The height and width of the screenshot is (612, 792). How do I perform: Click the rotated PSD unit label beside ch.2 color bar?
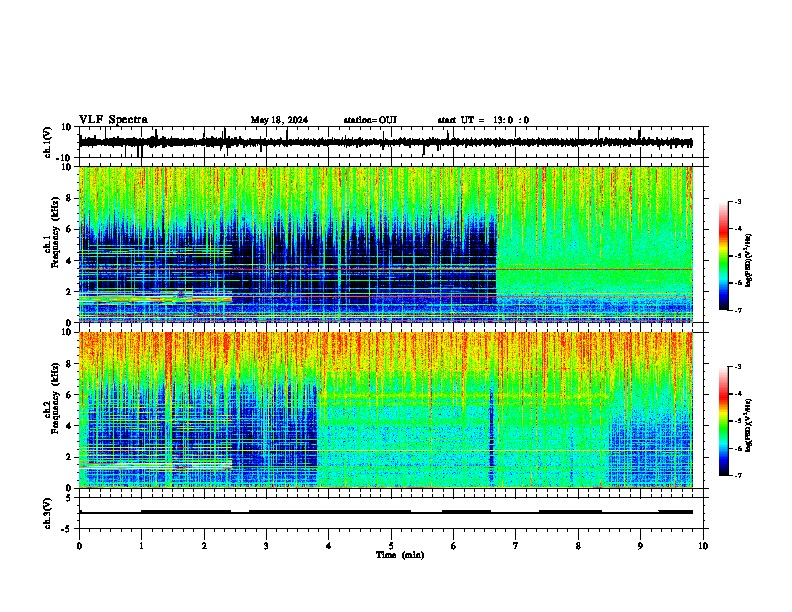pos(748,425)
